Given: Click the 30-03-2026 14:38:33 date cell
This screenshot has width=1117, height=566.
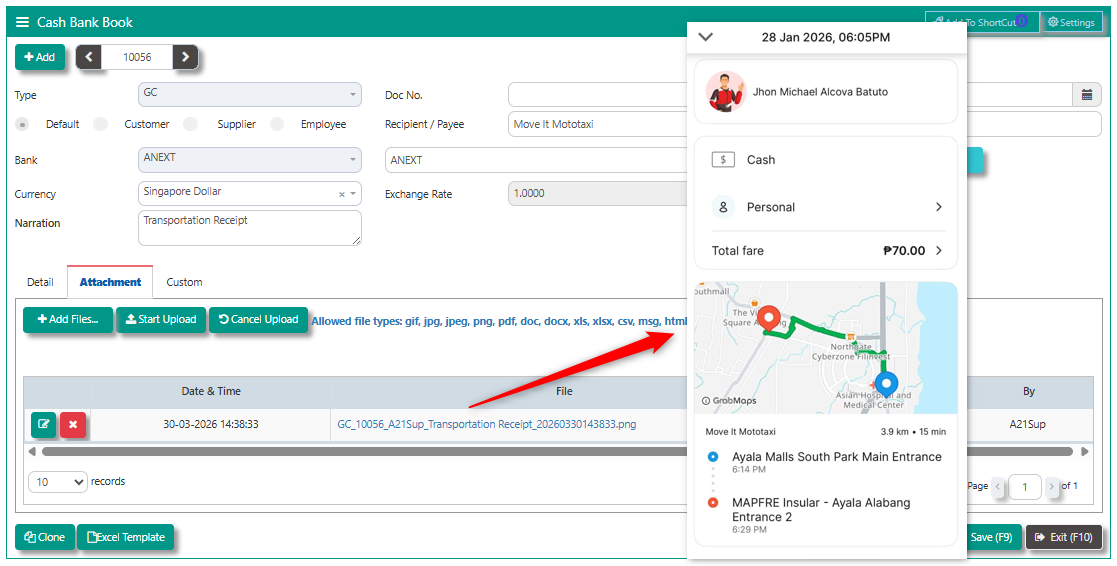Looking at the screenshot, I should point(211,424).
